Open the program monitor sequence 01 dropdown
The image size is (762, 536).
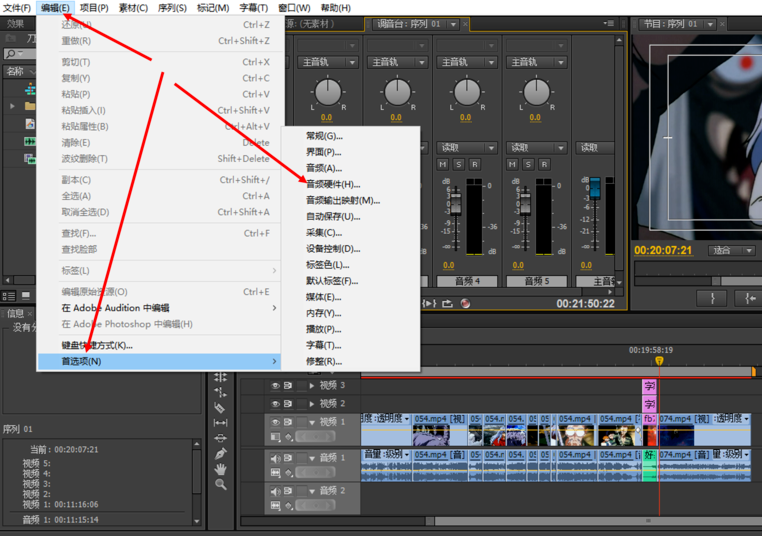(710, 24)
